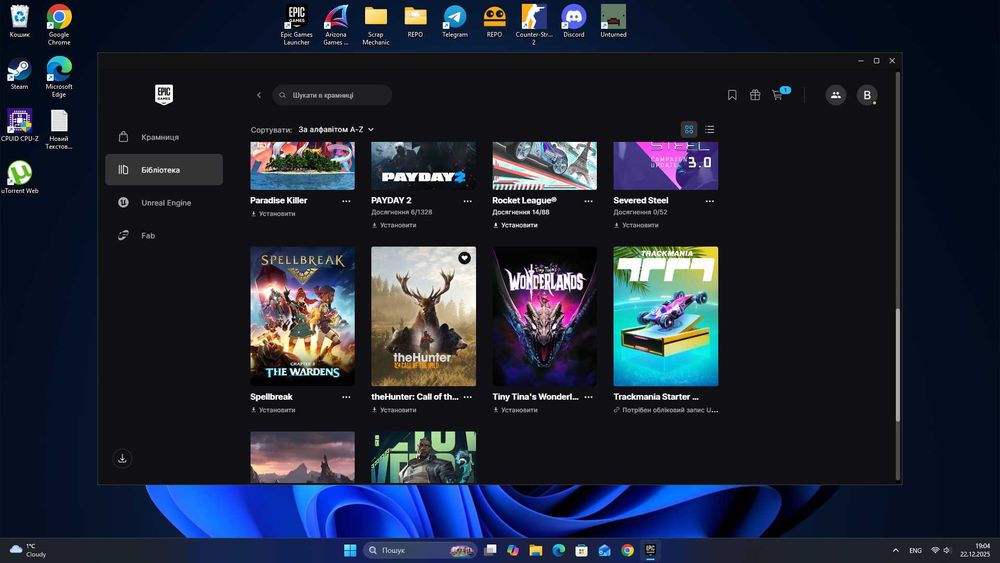Click Severed Steel achievements 0/52 text
This screenshot has width=1000, height=563.
coord(640,212)
